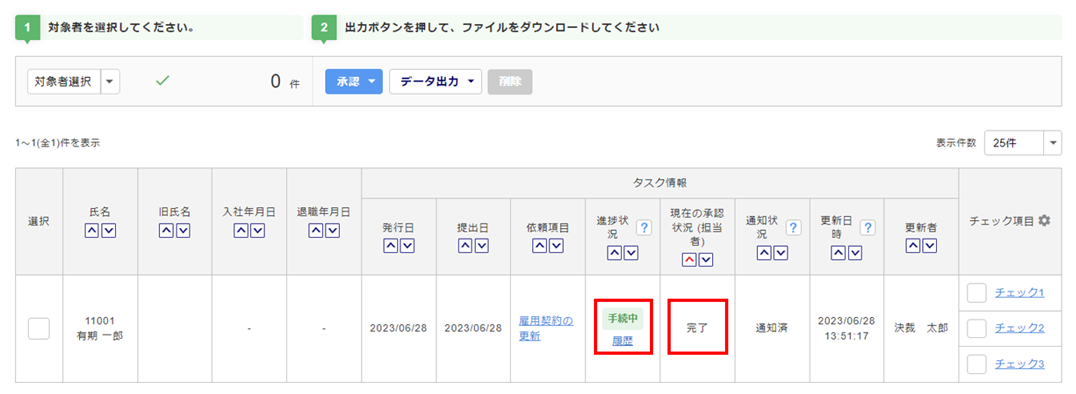This screenshot has width=1076, height=394.
Task: Sort 退職年月日 column descending
Action: click(333, 232)
